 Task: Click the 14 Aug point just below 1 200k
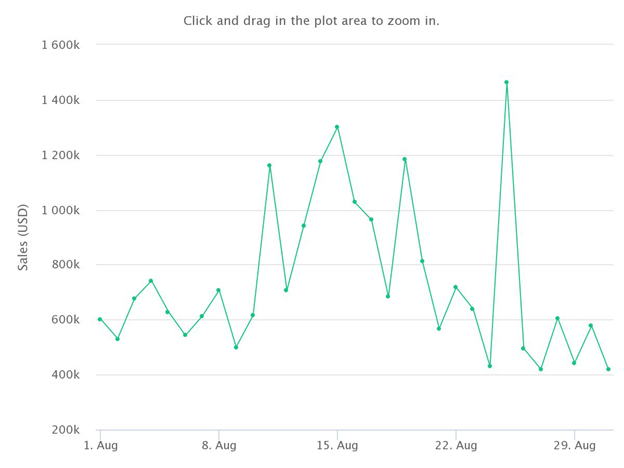pyautogui.click(x=320, y=161)
